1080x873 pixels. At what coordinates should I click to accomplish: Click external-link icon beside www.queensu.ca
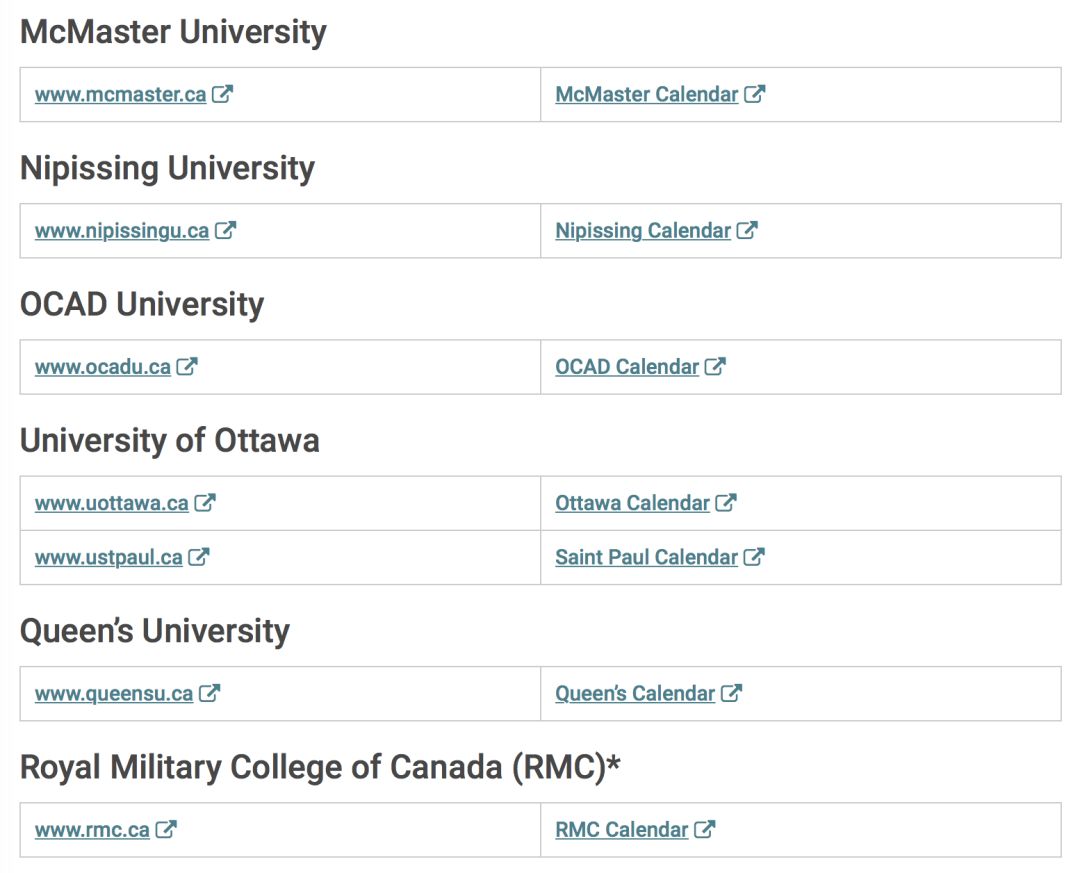209,693
